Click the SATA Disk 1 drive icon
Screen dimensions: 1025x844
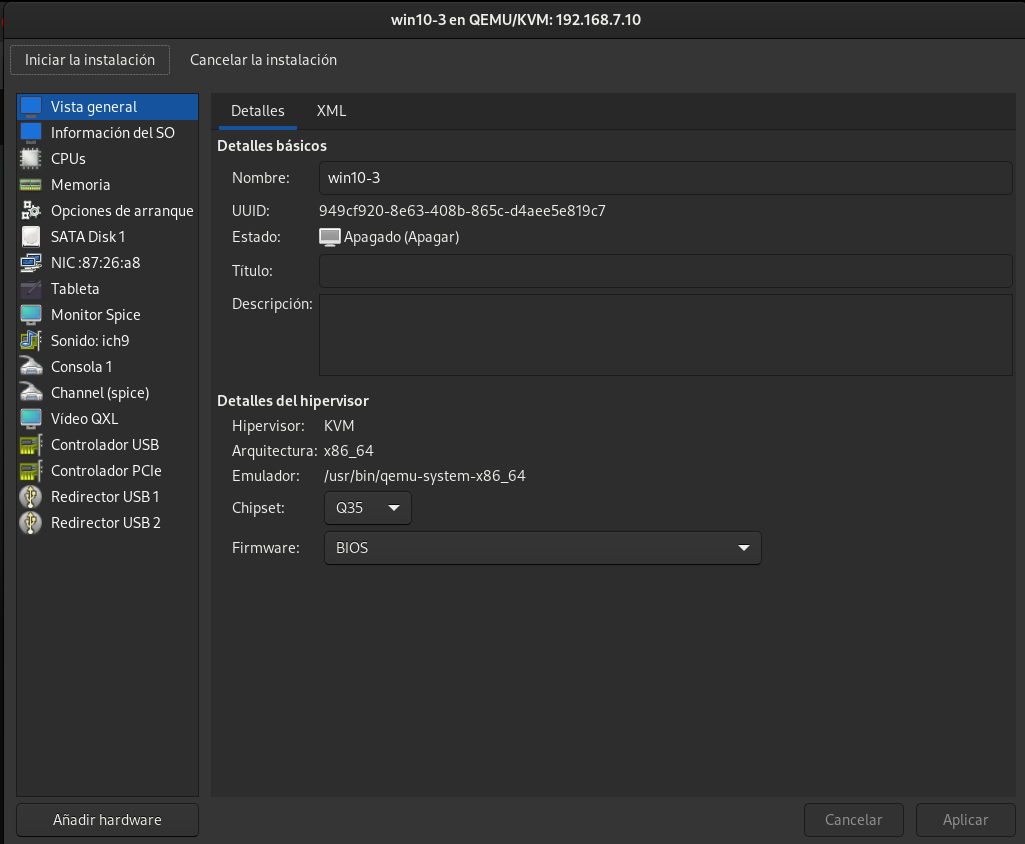coord(31,237)
